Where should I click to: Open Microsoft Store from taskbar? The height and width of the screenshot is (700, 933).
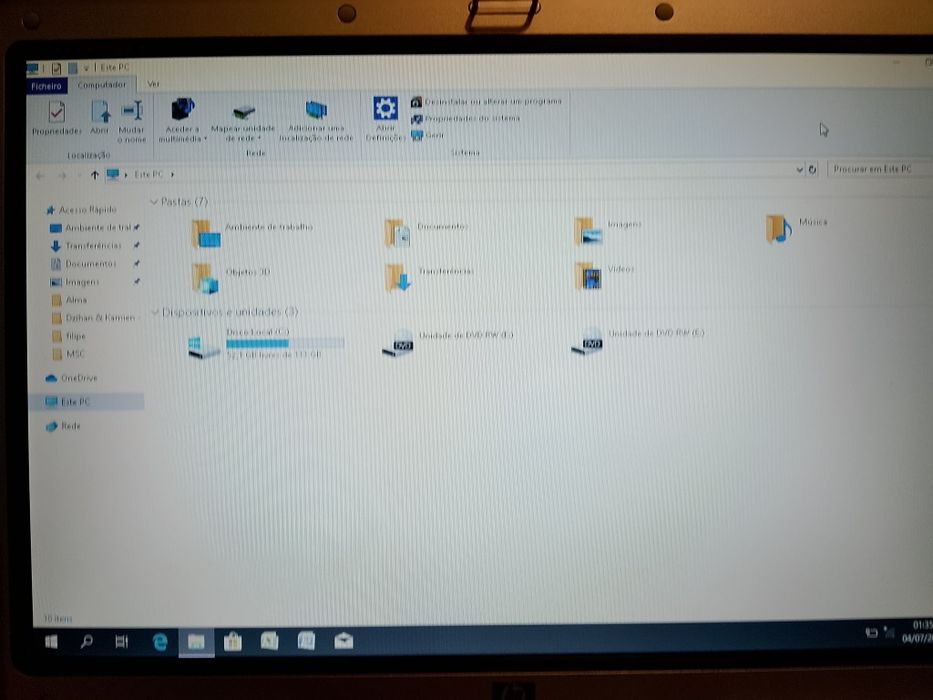(x=233, y=642)
